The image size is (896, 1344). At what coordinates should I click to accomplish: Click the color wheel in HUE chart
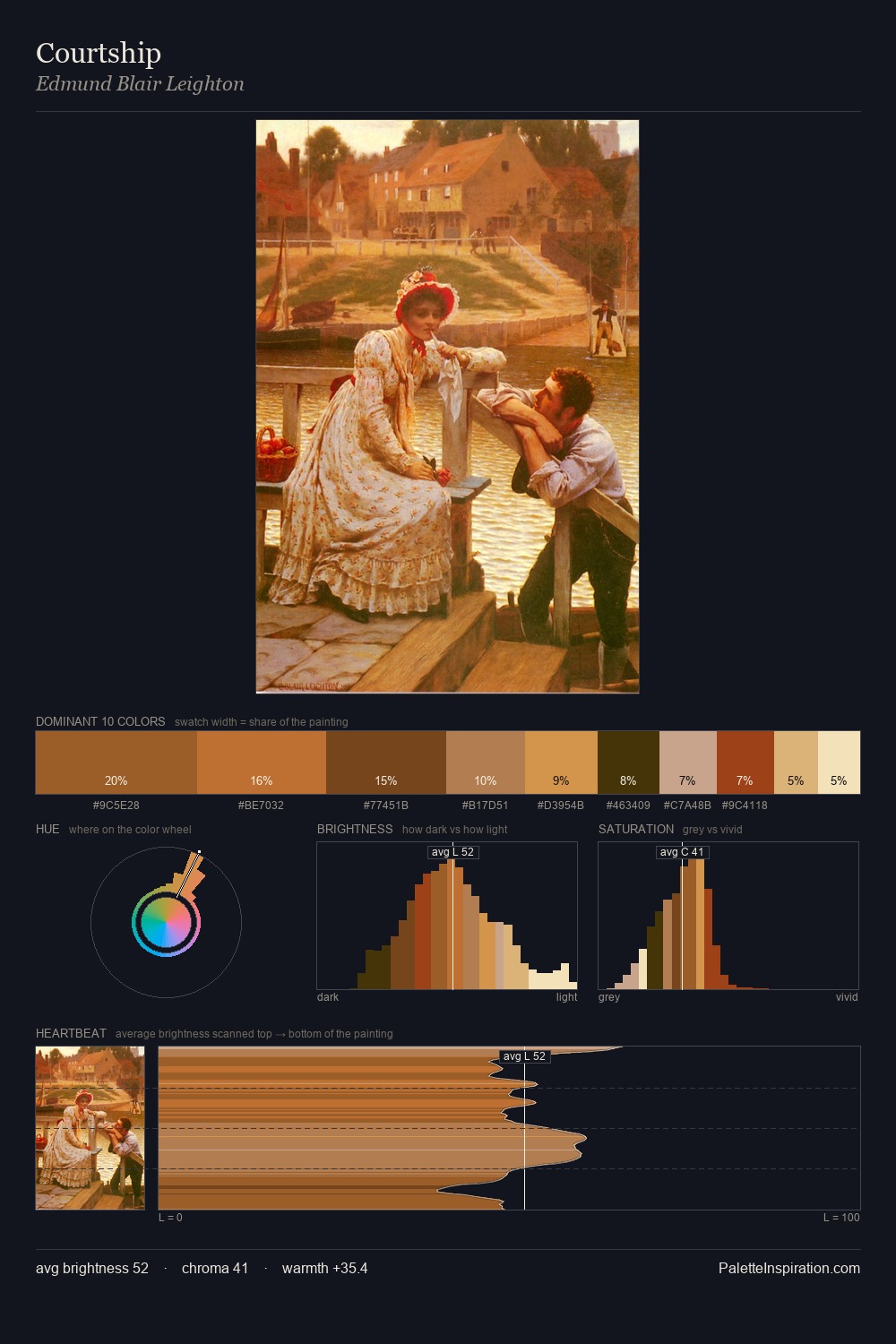click(x=166, y=922)
